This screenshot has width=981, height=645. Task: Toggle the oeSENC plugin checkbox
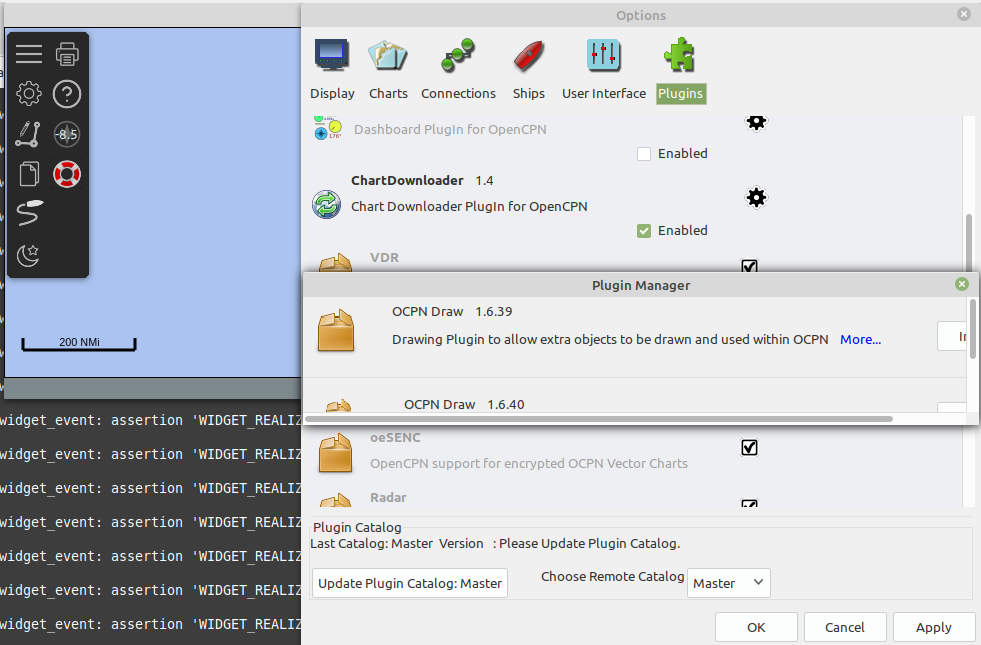[x=749, y=447]
